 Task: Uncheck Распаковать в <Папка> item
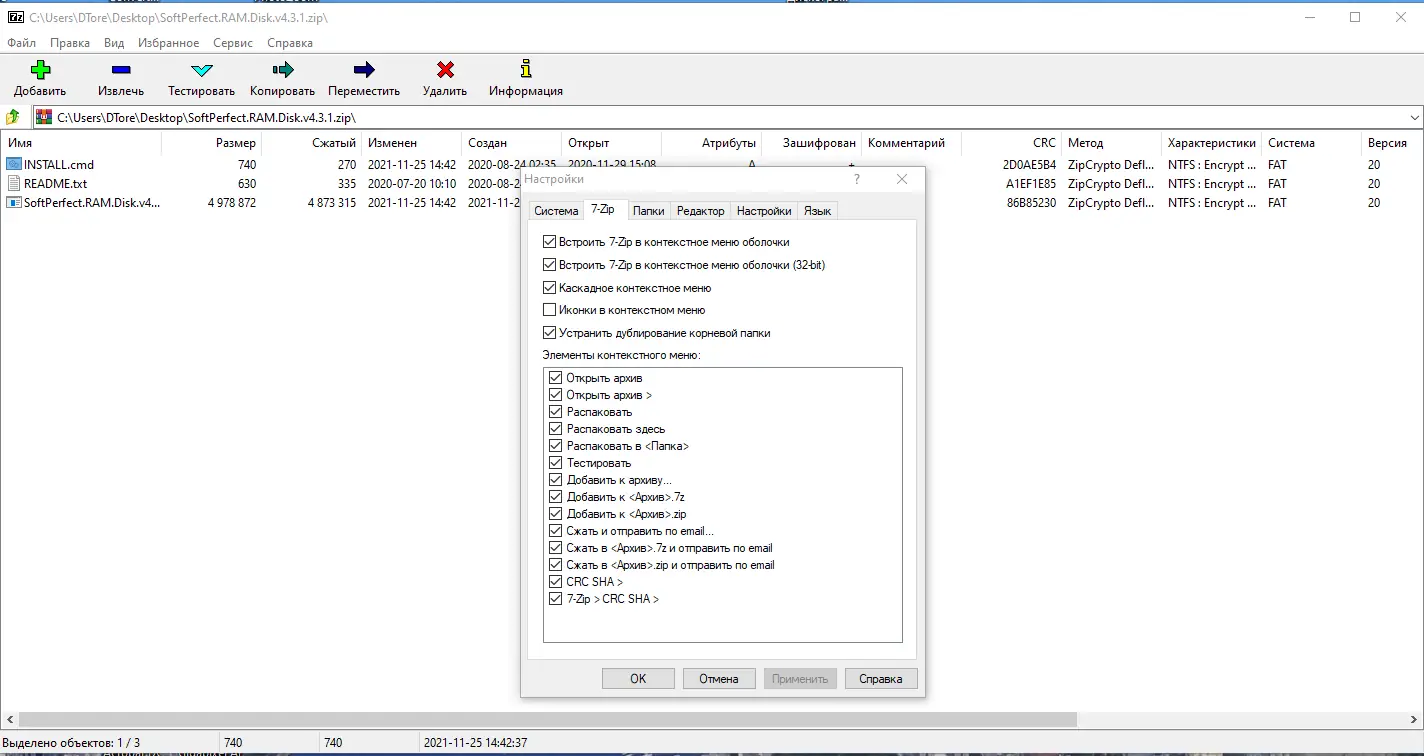coord(556,446)
